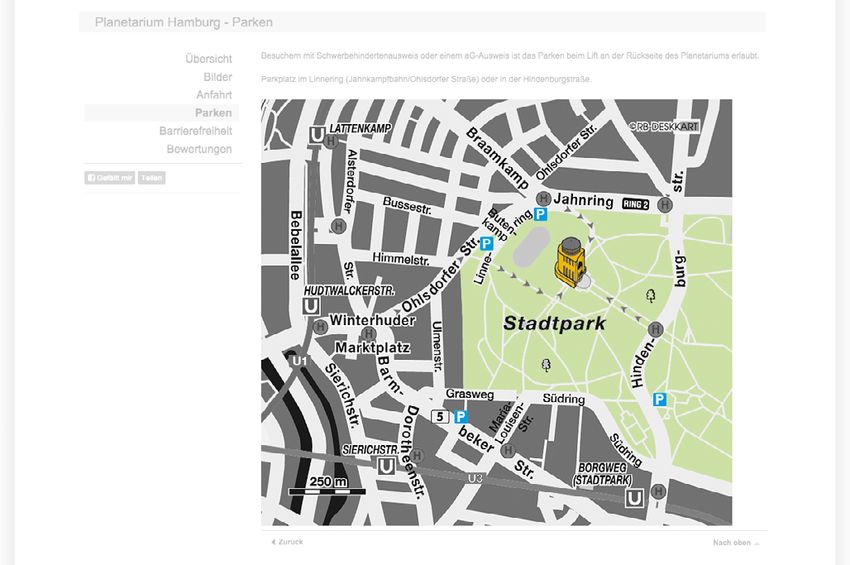
Task: Click the LATTENKAMP station label
Action: tap(360, 129)
